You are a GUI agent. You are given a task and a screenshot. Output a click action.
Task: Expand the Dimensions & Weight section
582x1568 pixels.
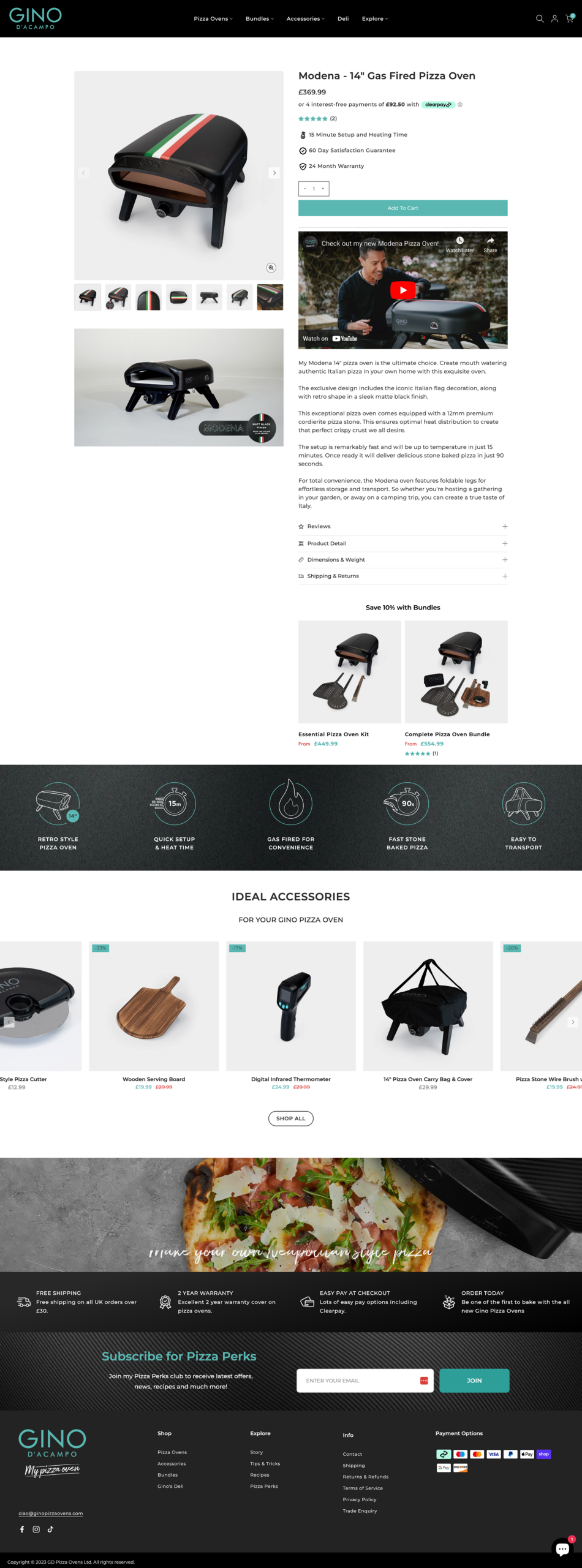(402, 560)
